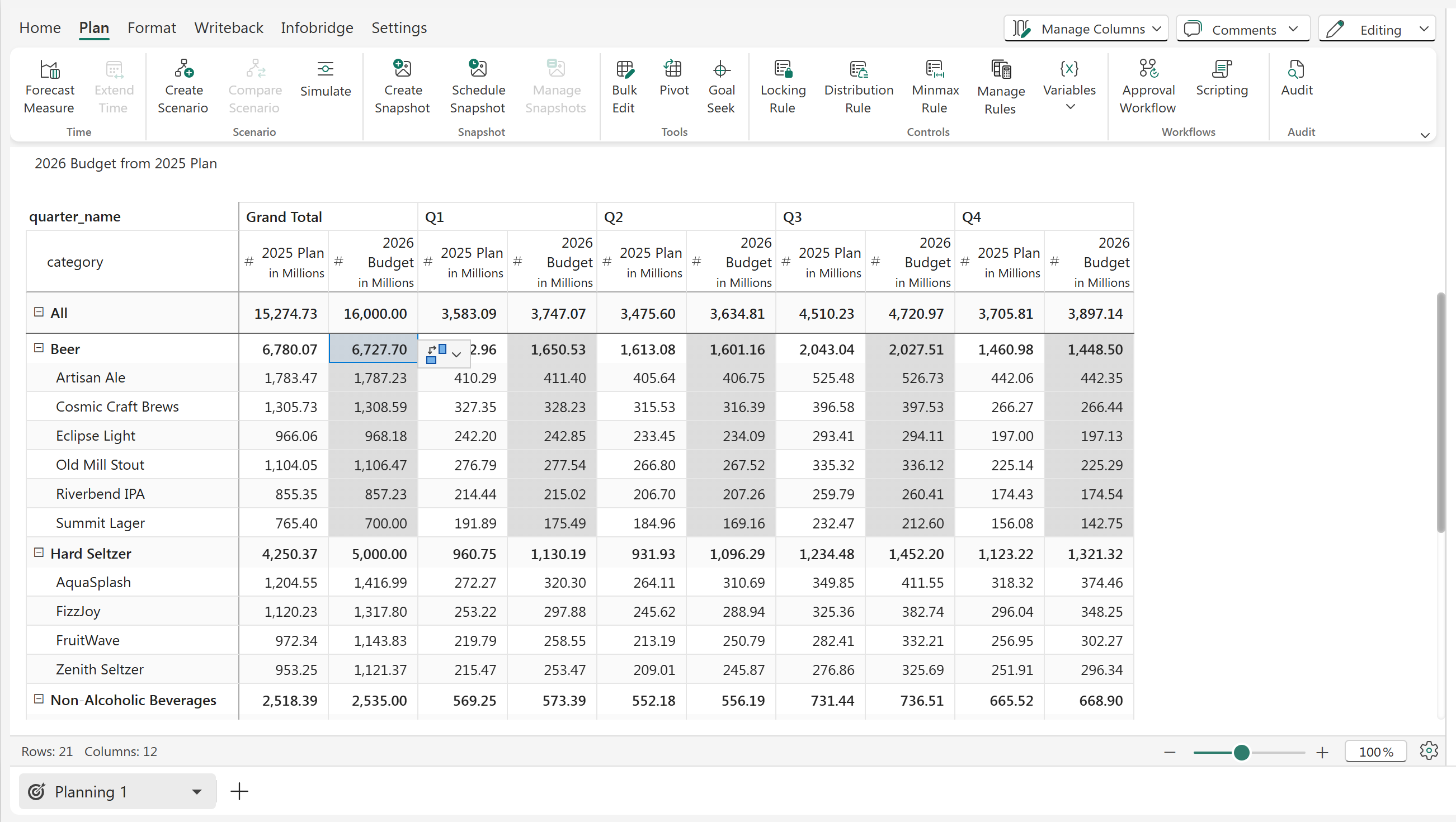Click Create Snapshot in ribbon

click(x=402, y=69)
